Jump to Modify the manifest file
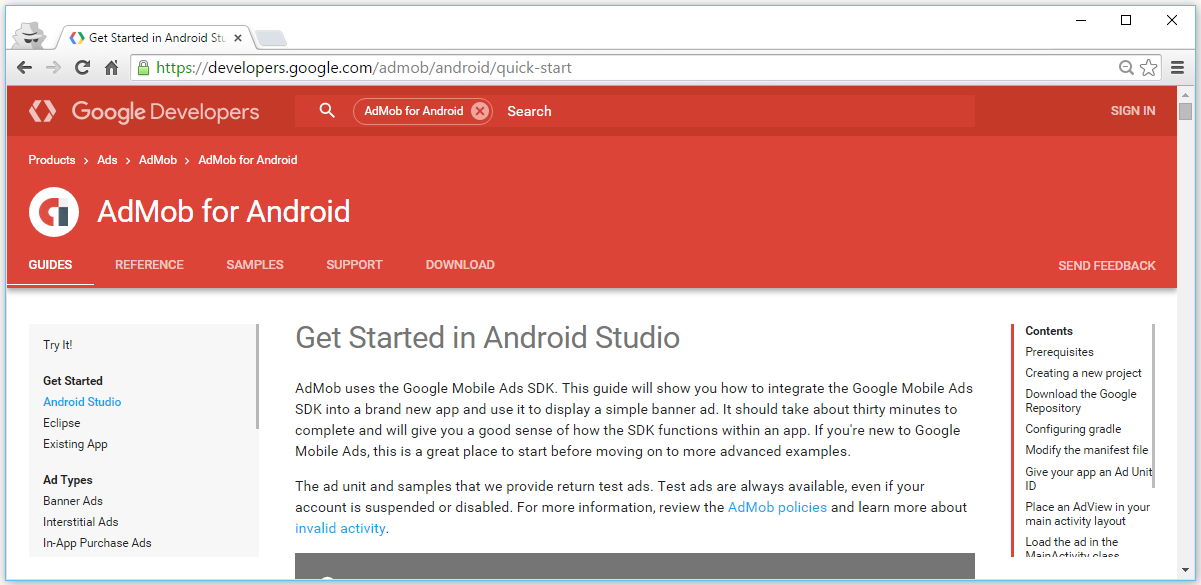 click(x=1086, y=450)
